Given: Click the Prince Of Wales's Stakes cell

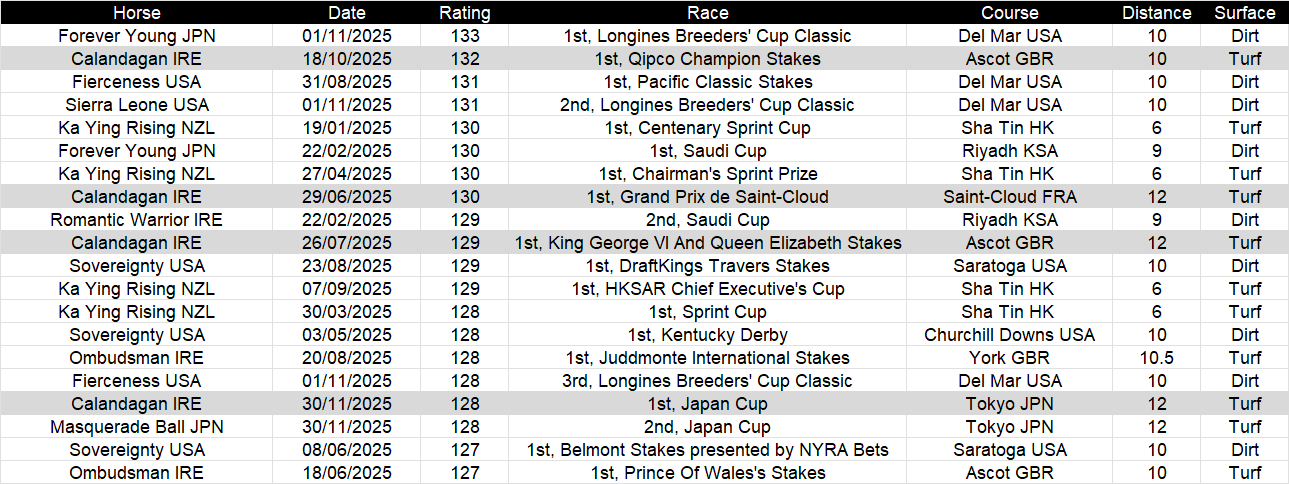Looking at the screenshot, I should click(708, 473).
